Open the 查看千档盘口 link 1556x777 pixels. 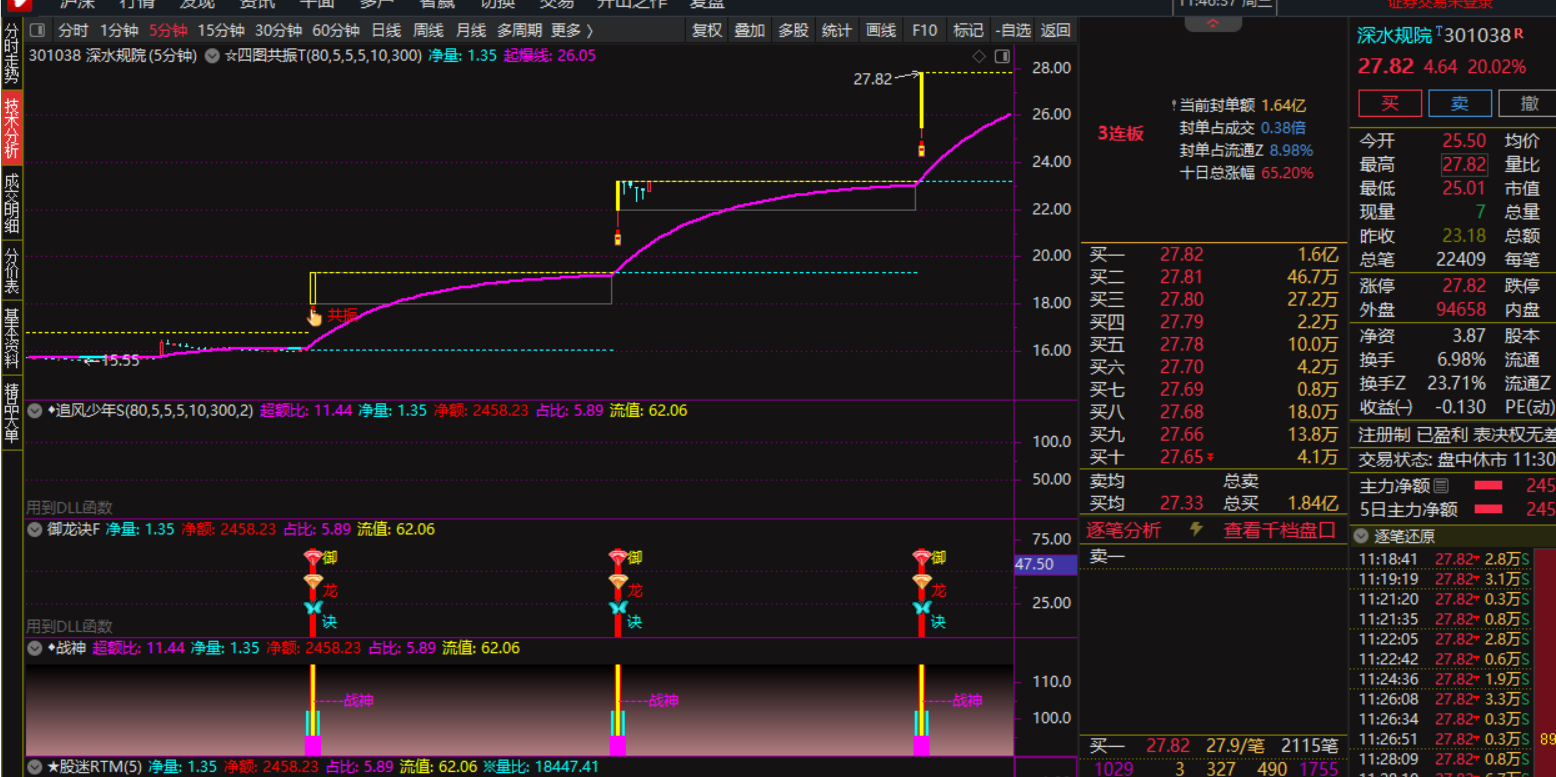1279,530
